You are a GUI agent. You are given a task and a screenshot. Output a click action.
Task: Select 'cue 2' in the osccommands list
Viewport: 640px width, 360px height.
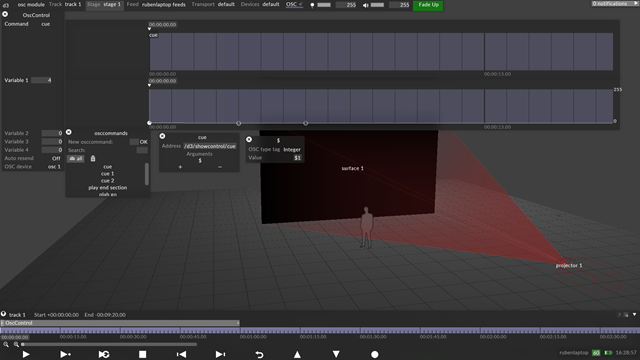click(x=108, y=181)
